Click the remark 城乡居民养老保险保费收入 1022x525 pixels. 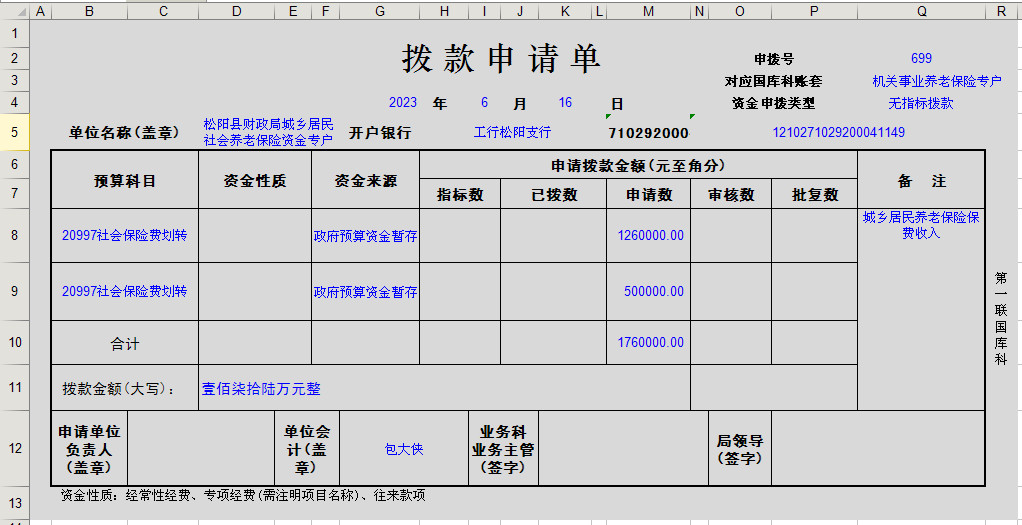coord(921,226)
